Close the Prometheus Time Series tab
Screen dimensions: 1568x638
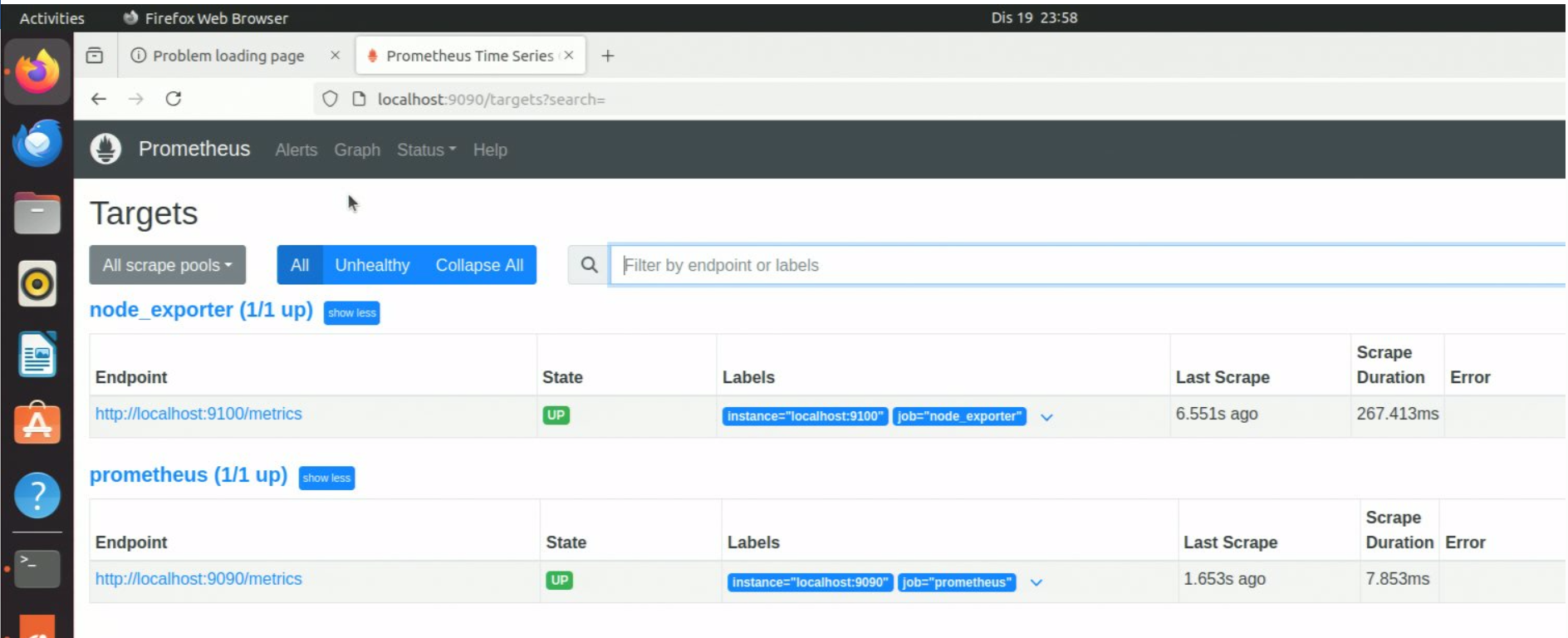click(569, 56)
